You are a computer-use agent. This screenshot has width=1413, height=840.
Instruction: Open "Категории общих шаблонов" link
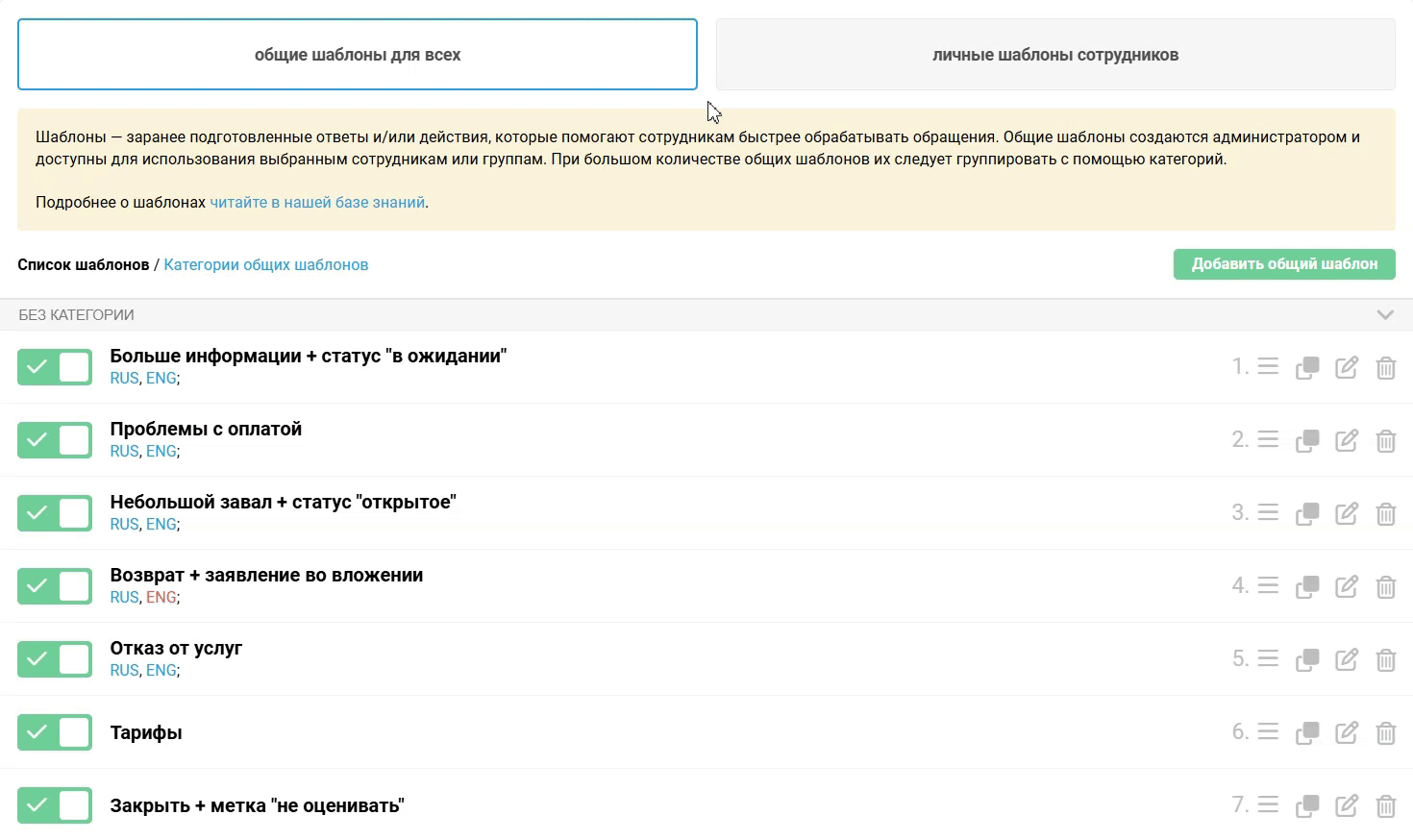pyautogui.click(x=266, y=265)
